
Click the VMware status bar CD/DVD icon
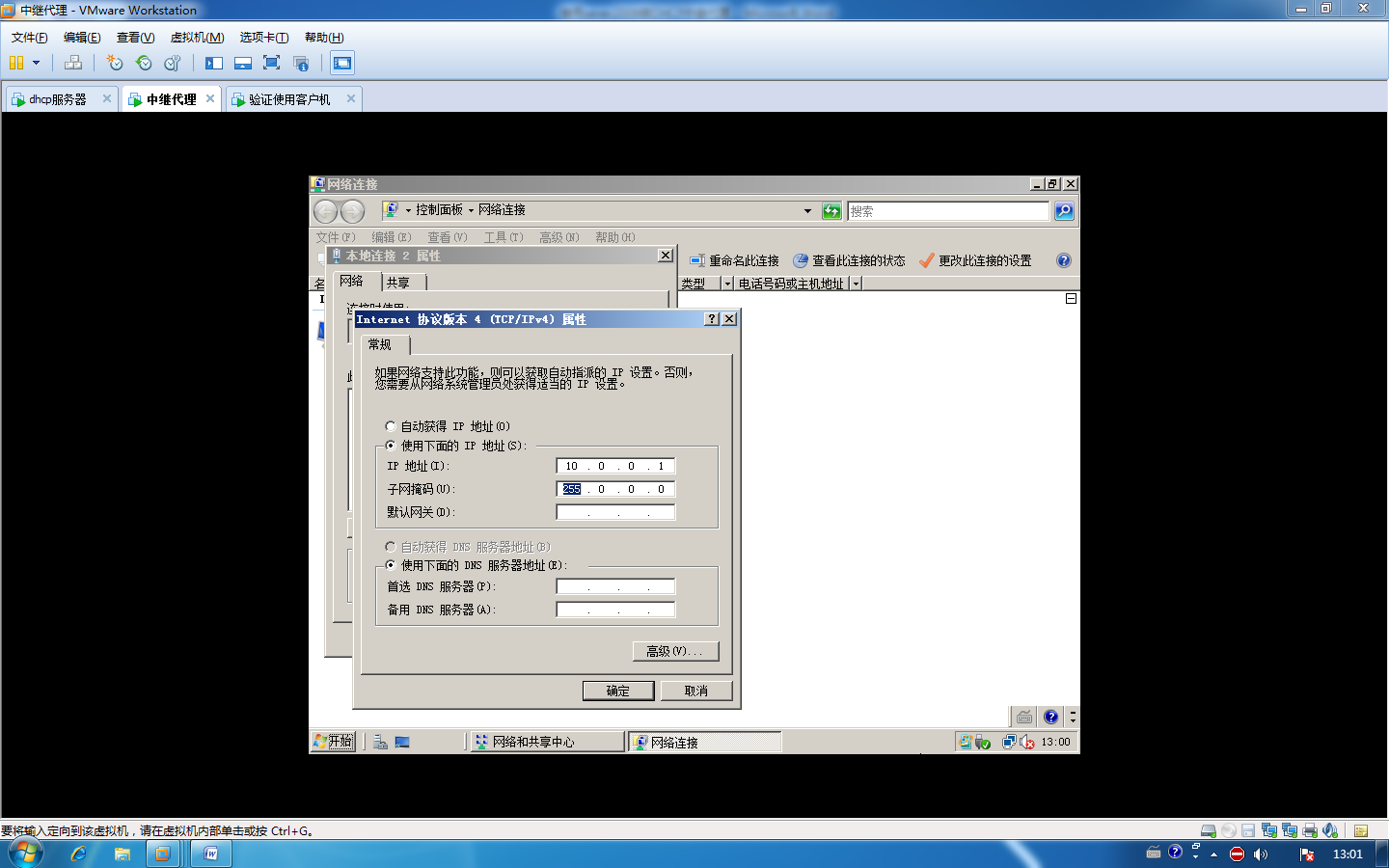coord(1229,830)
